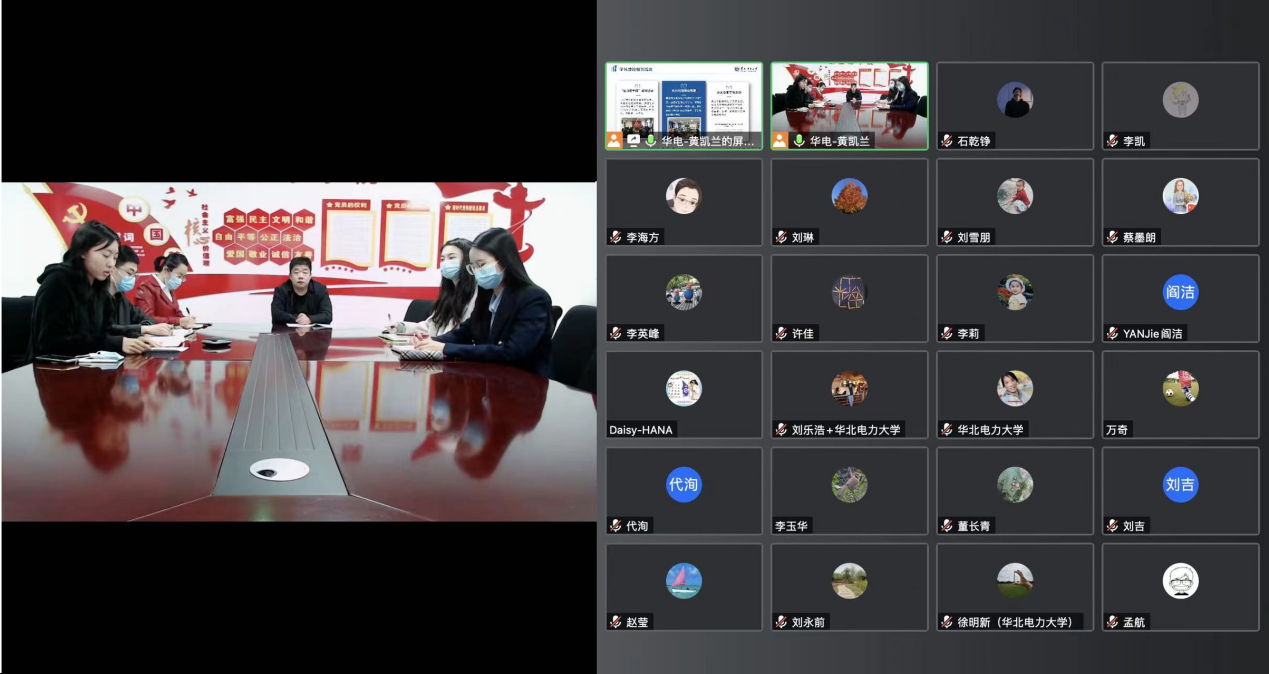
Task: Click the green microphone icon on 华电-黄凯兰 video tile
Action: tap(798, 141)
